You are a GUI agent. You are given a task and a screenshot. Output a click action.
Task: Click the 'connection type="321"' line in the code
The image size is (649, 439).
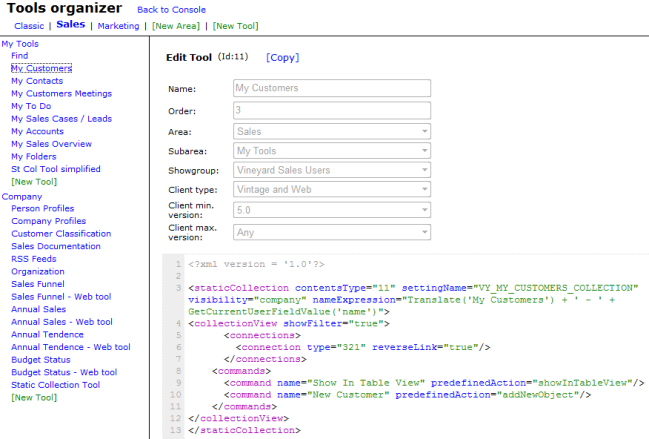363,347
